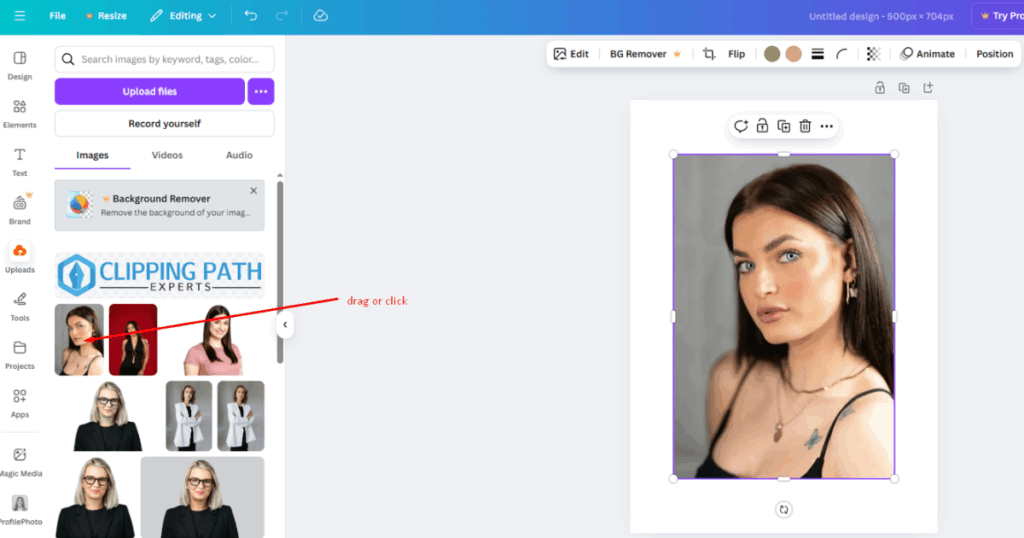This screenshot has width=1024, height=538.
Task: Duplicate the page with page copy icon
Action: pos(904,87)
